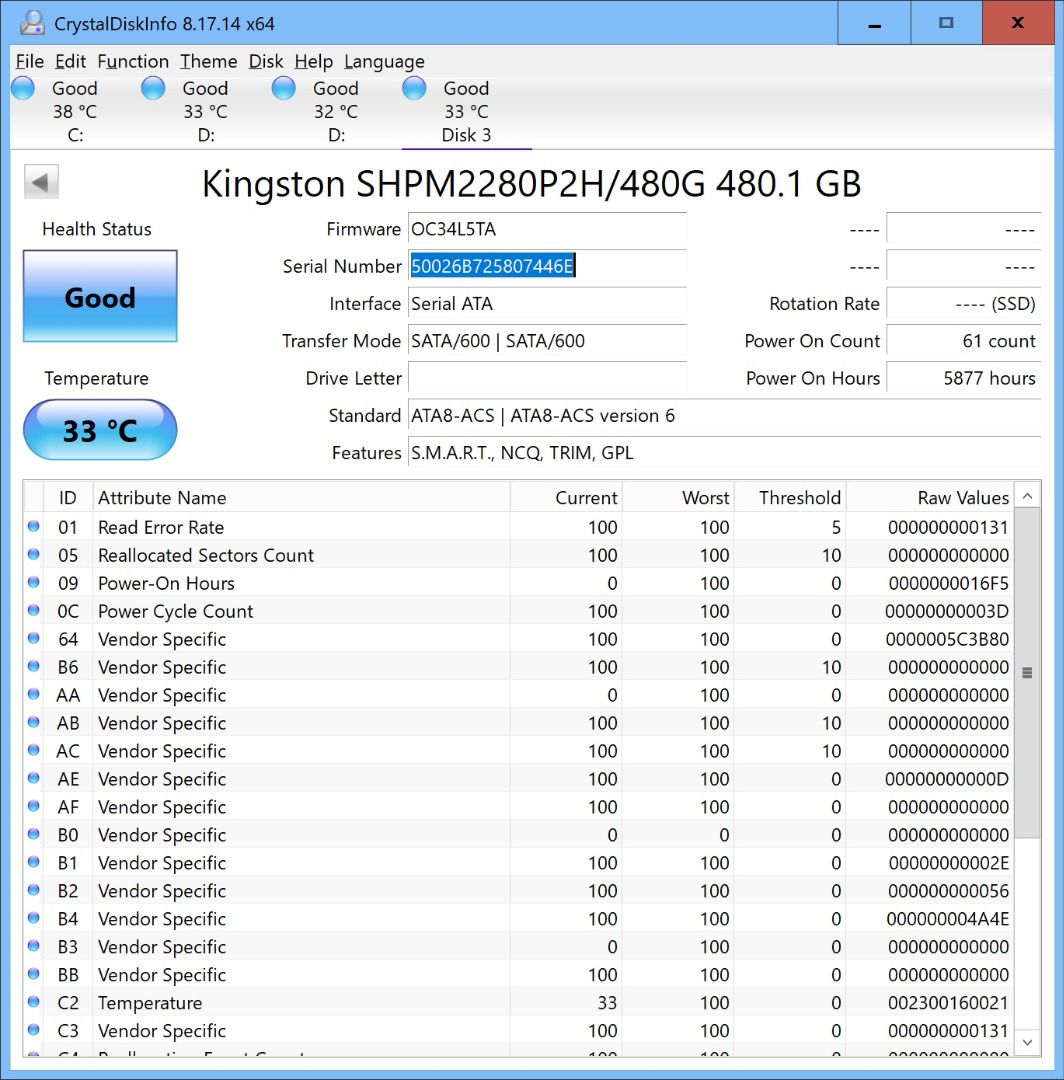1064x1080 pixels.
Task: Click the Current column header
Action: 566,497
